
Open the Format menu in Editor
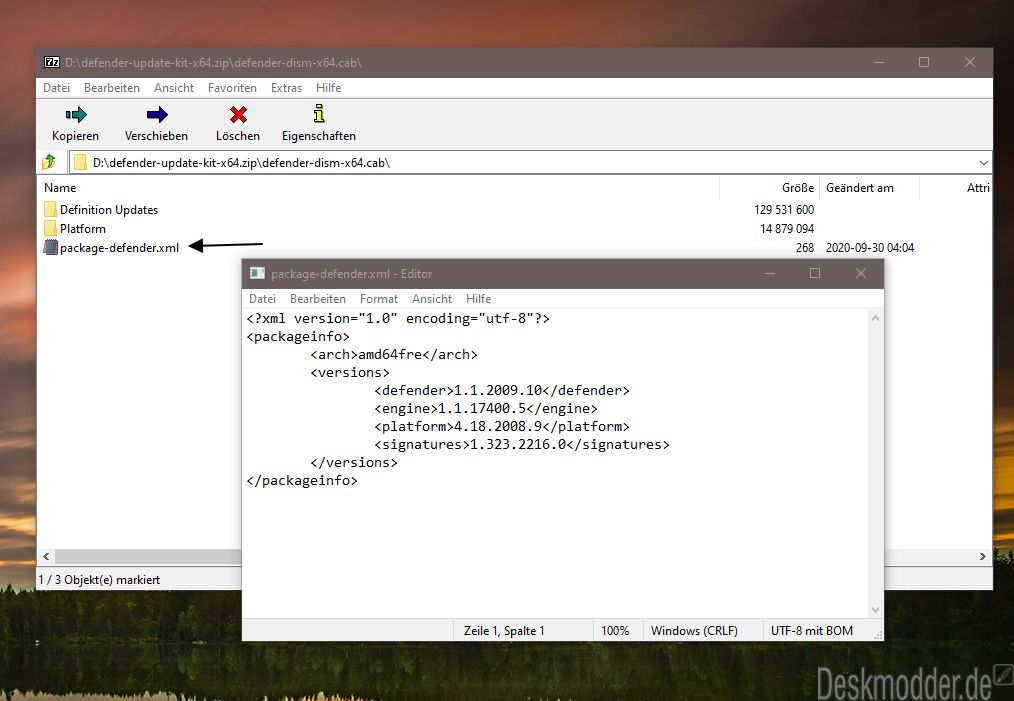[x=379, y=299]
